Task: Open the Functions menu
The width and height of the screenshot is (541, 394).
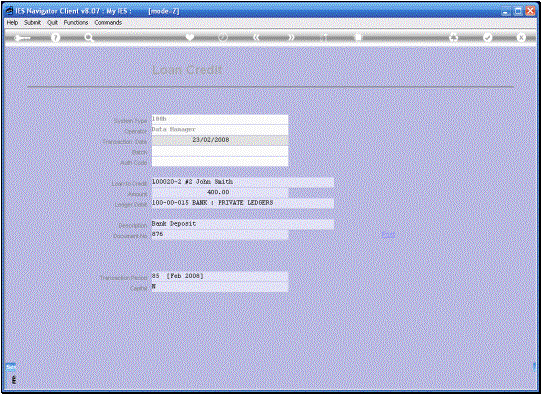Action: pos(76,22)
